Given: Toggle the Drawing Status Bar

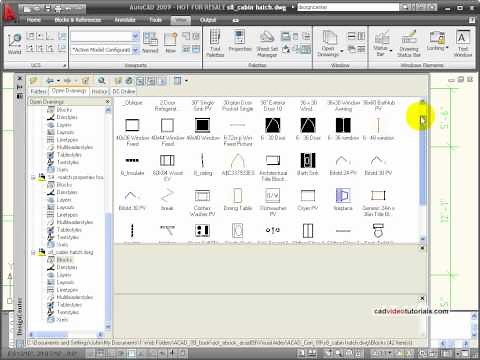Looking at the screenshot, I should [409, 43].
